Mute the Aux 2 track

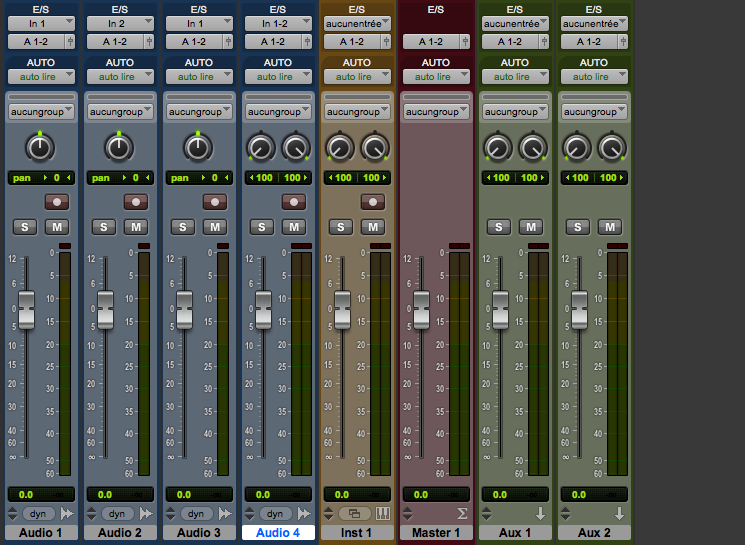[x=610, y=227]
